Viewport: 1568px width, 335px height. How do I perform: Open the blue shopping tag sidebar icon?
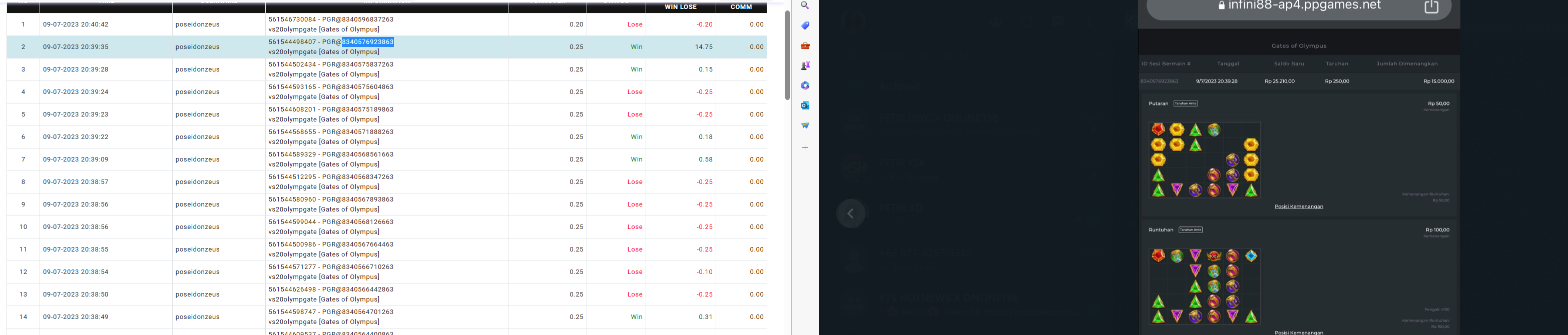(805, 25)
